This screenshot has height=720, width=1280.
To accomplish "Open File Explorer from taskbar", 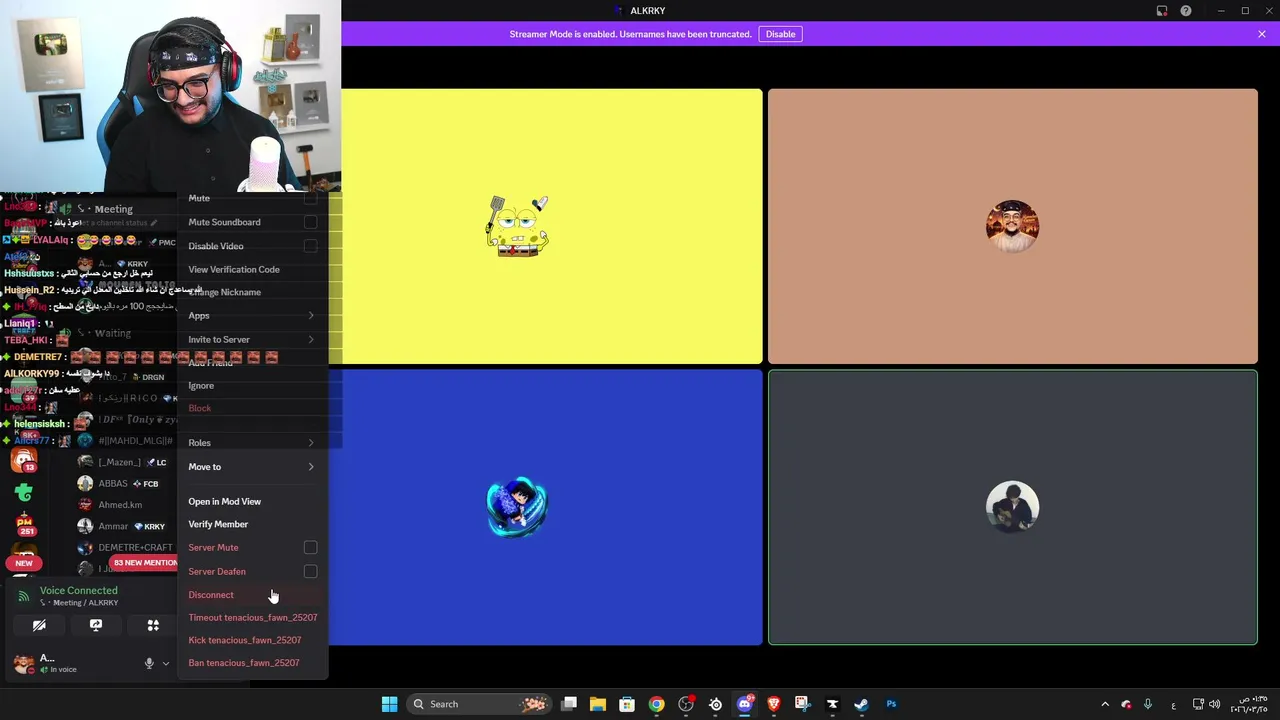I will 598,704.
